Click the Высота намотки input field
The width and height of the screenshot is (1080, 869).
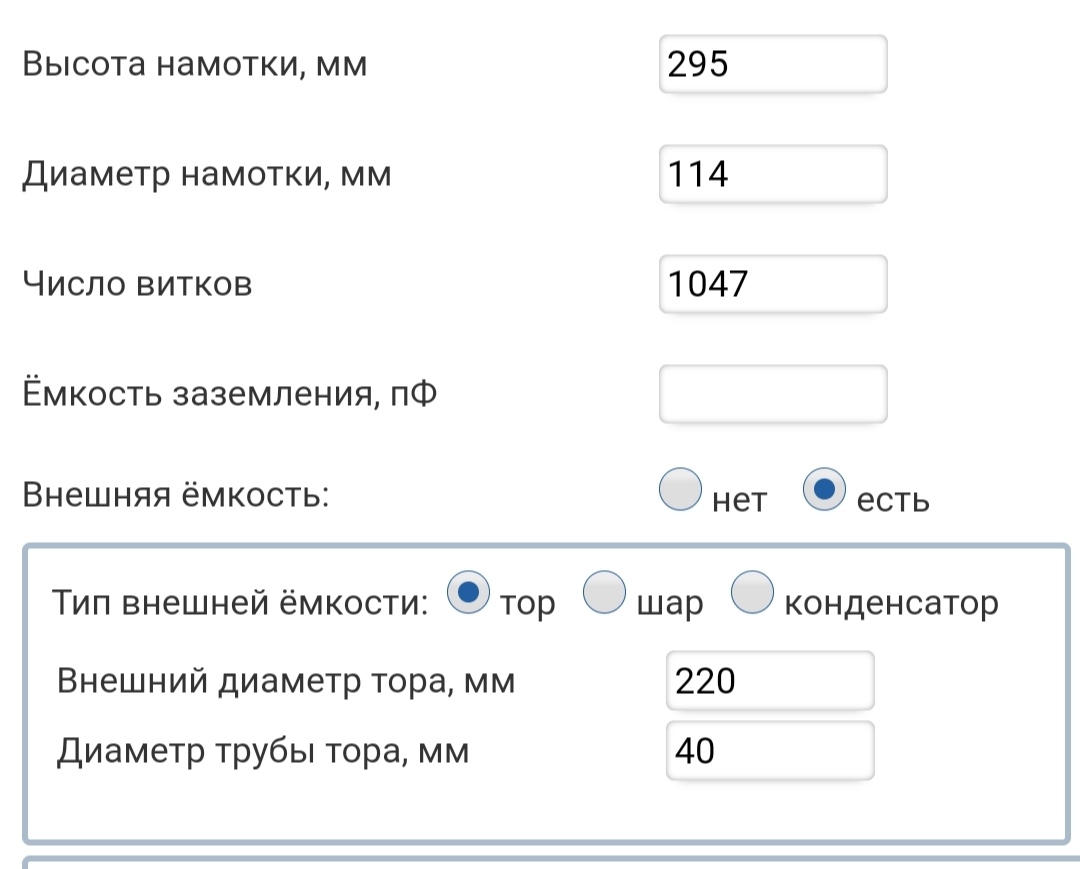pyautogui.click(x=772, y=65)
